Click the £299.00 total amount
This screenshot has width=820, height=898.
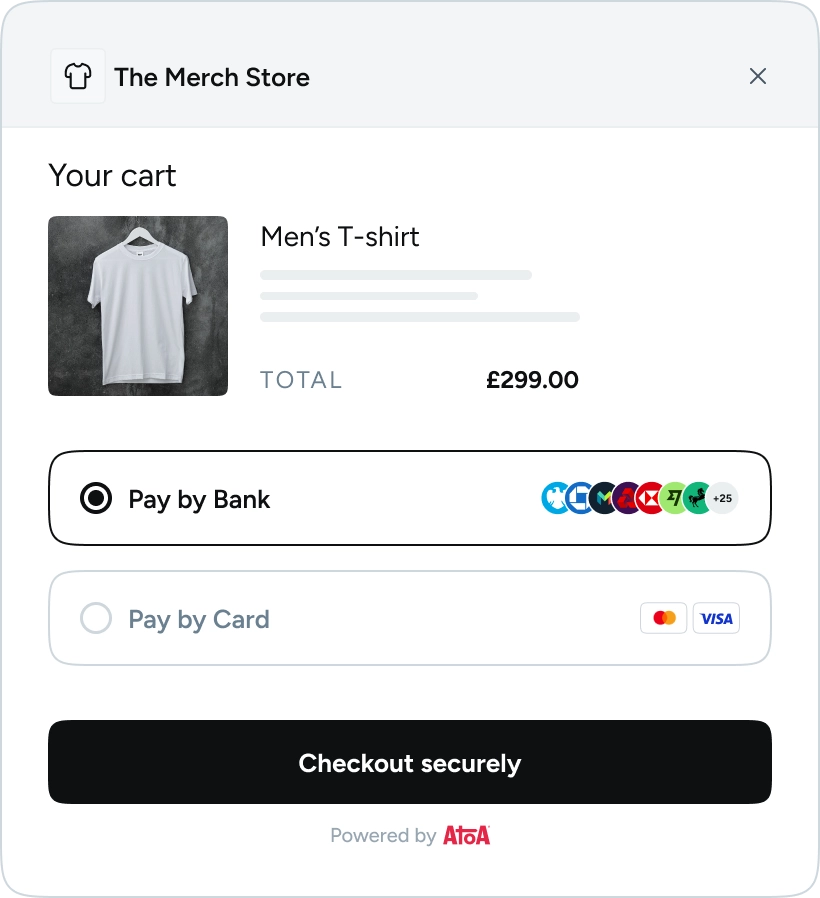[532, 380]
